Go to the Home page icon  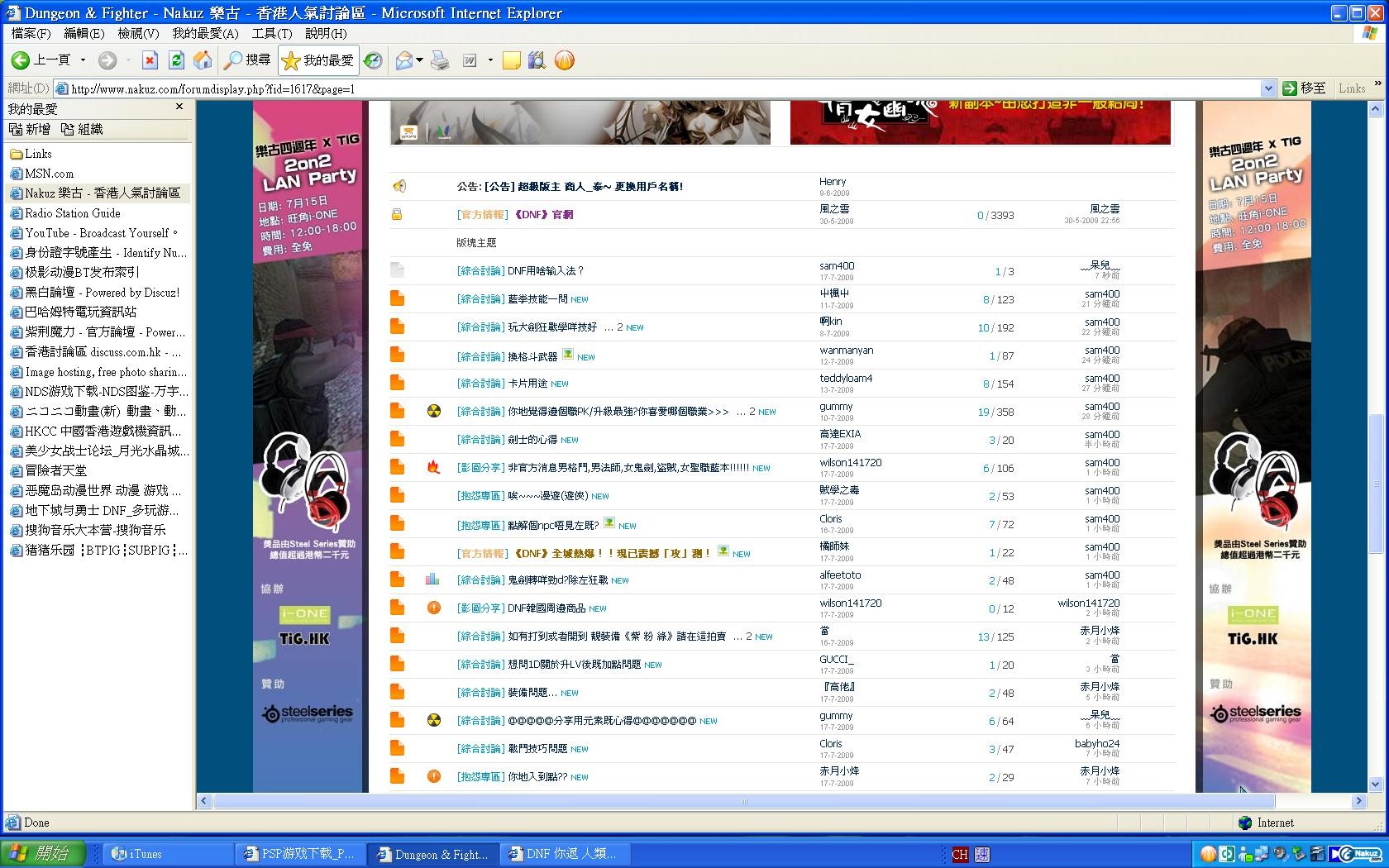click(x=202, y=60)
